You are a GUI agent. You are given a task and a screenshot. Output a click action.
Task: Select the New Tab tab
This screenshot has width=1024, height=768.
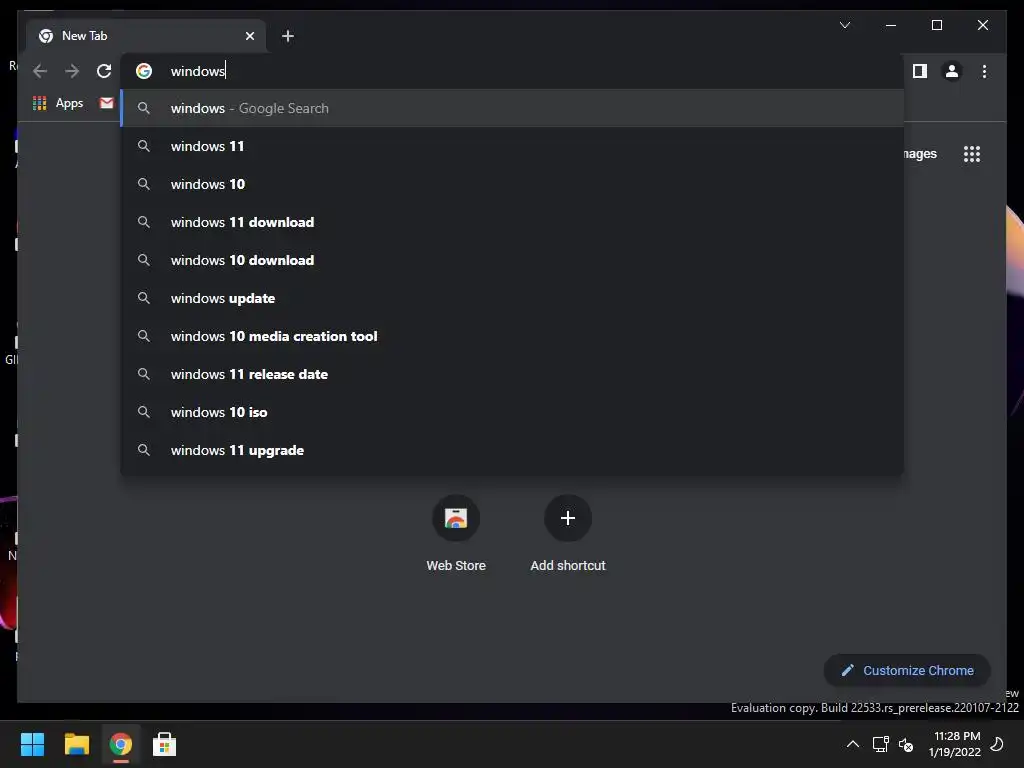pos(146,36)
